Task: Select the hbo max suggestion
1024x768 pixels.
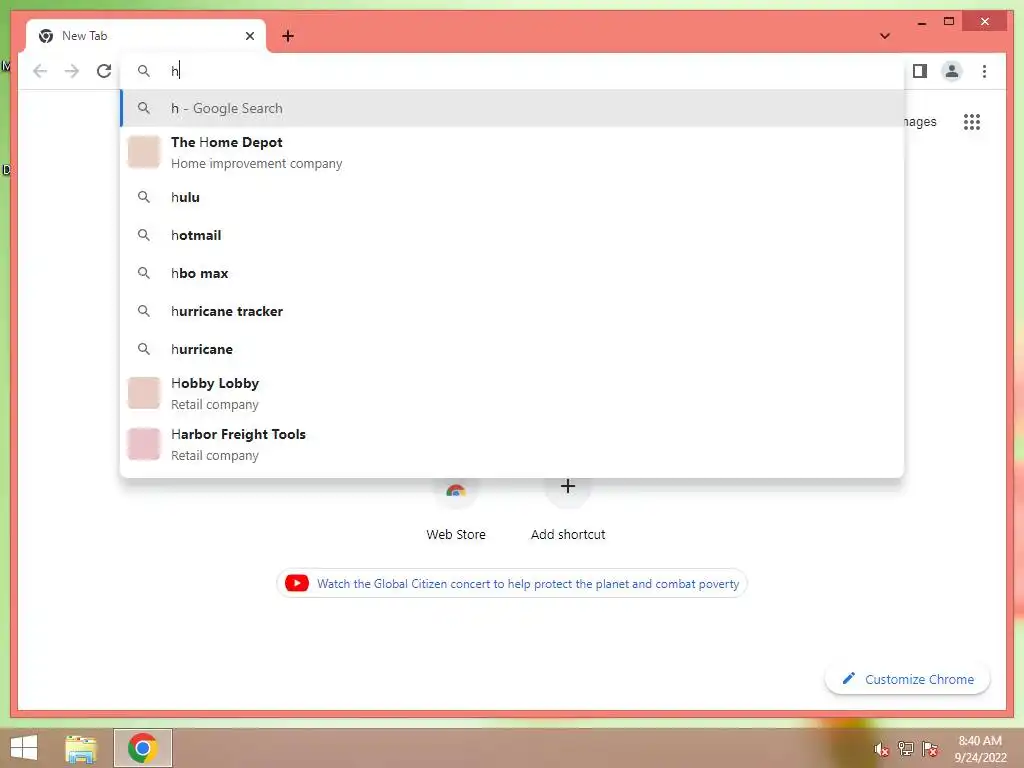Action: coord(513,273)
